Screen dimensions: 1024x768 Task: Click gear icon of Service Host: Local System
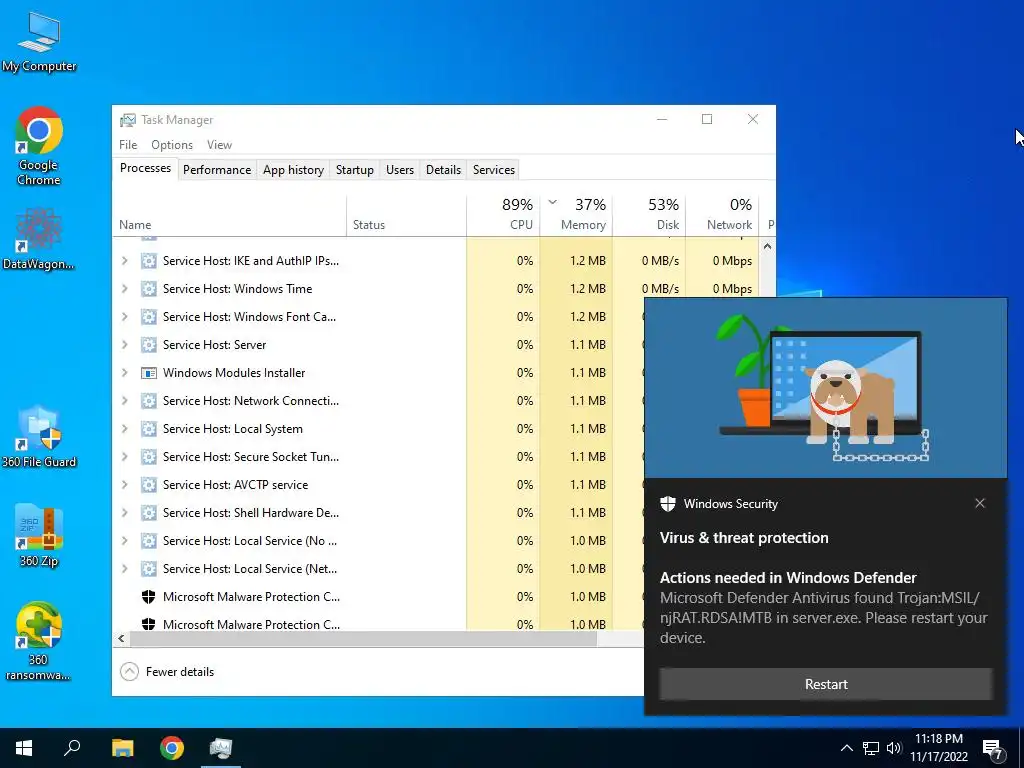point(149,429)
